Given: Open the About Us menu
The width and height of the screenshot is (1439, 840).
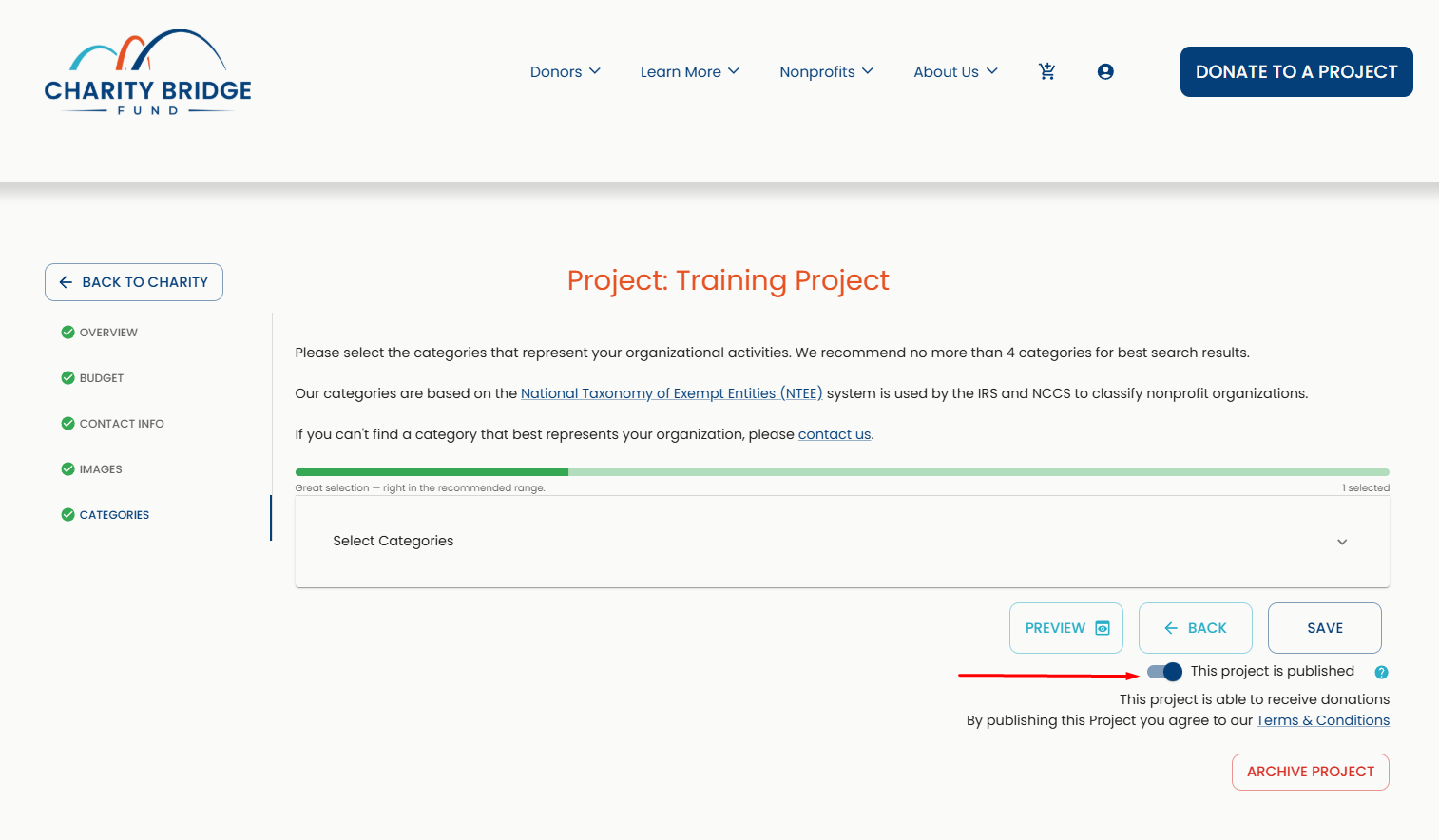Looking at the screenshot, I should click(x=955, y=71).
